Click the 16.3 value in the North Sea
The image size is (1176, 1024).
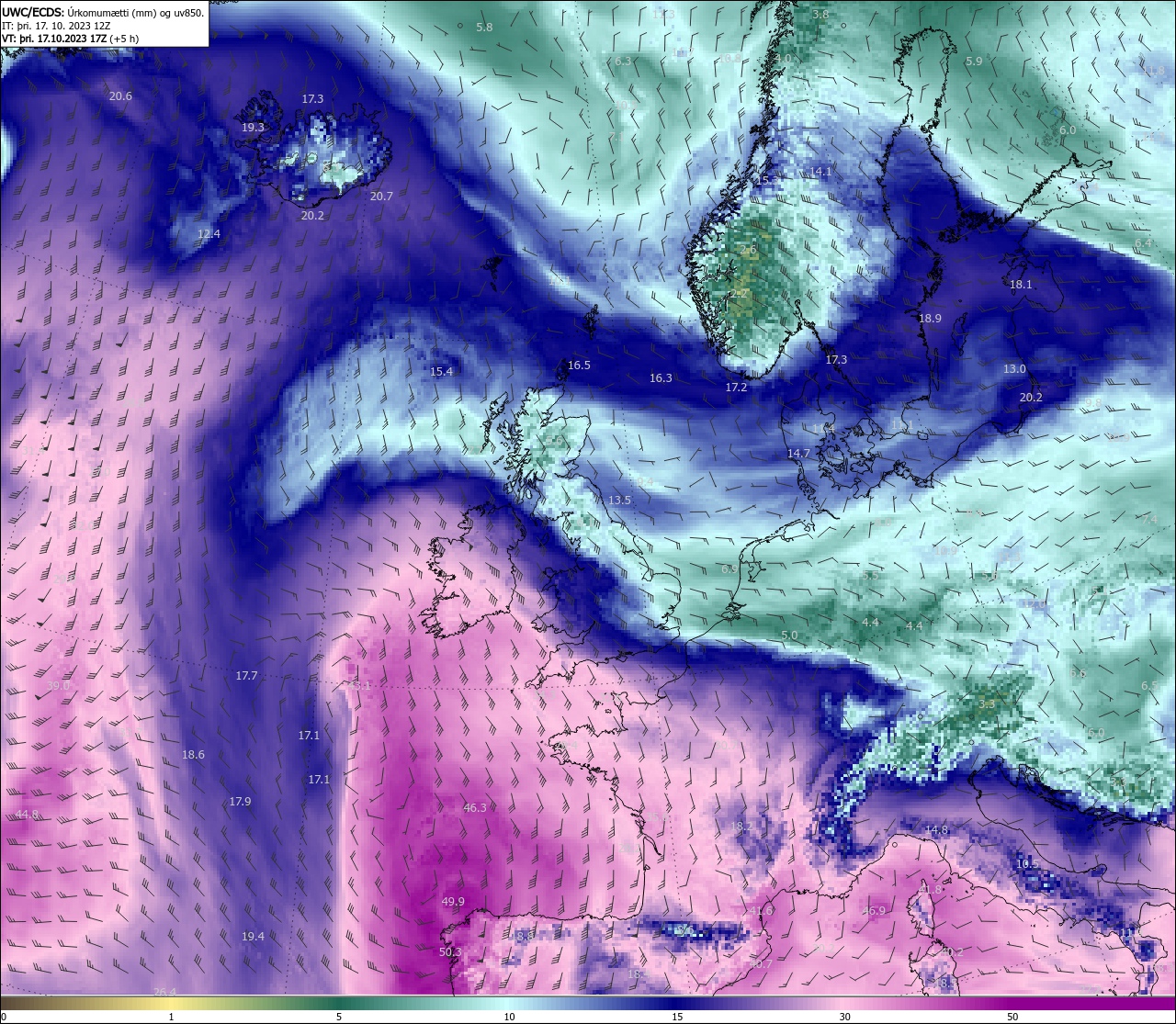coord(661,378)
